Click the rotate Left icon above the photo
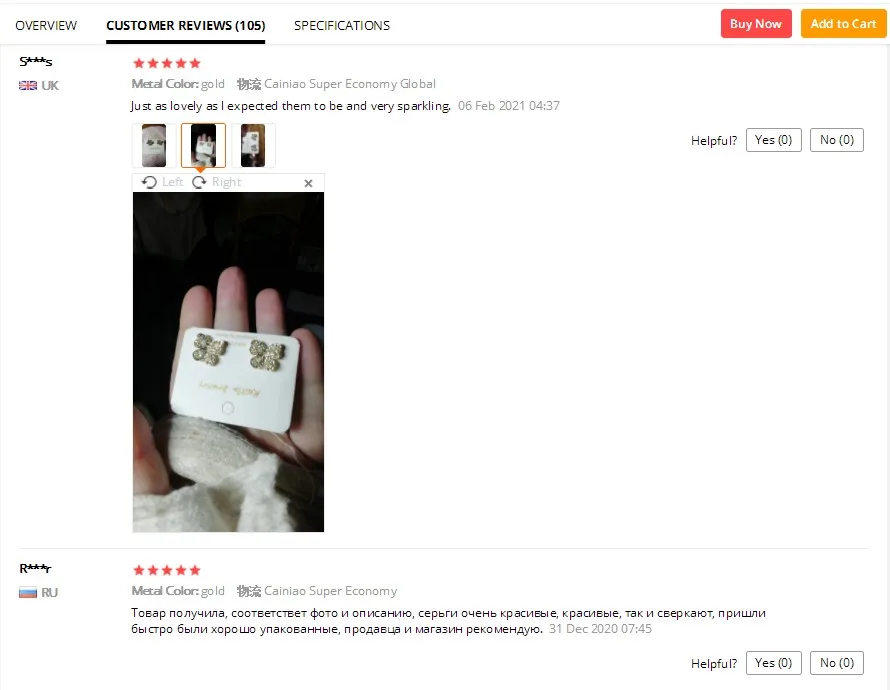 (x=149, y=182)
